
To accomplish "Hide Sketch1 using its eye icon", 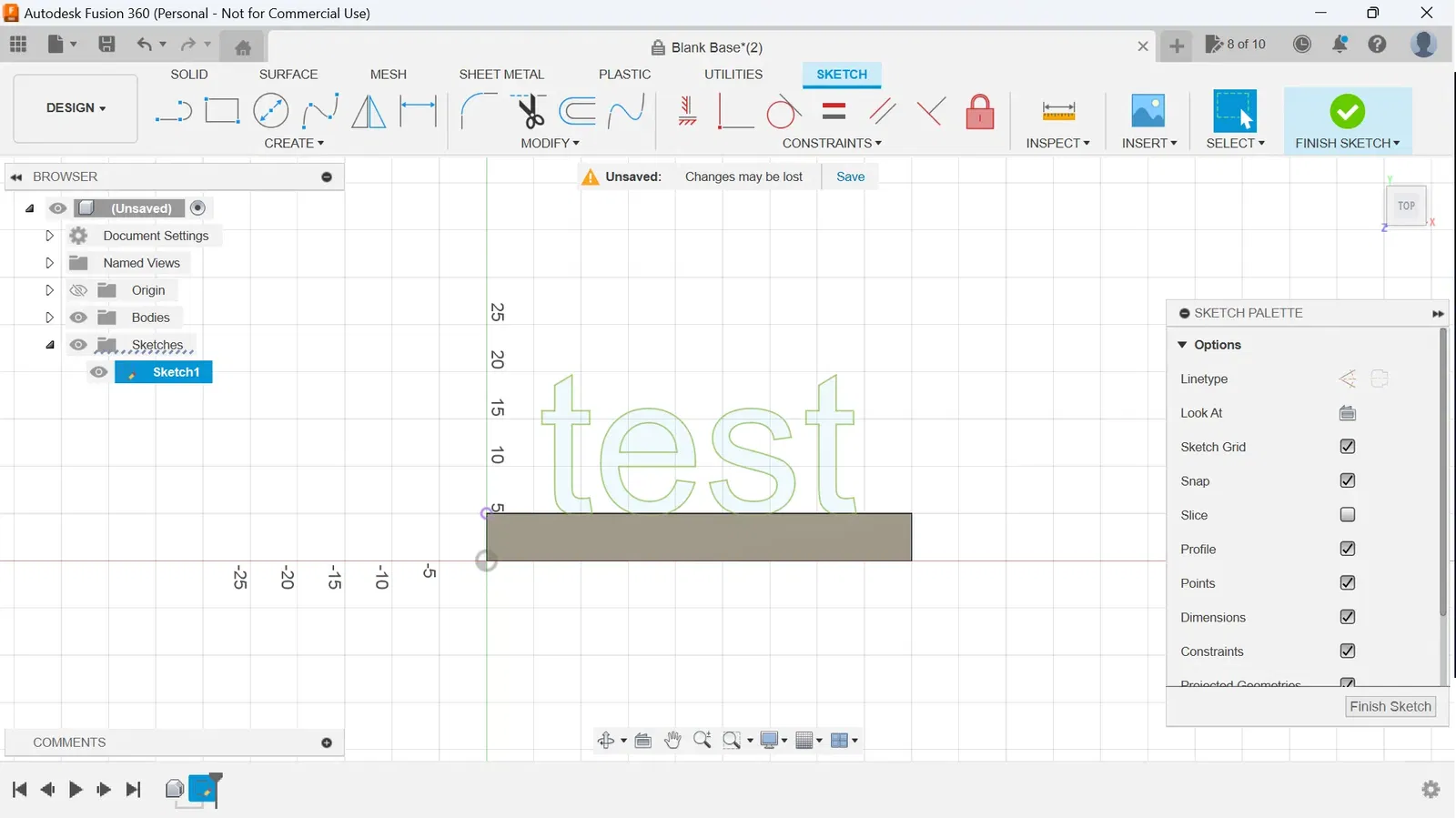I will 98,372.
